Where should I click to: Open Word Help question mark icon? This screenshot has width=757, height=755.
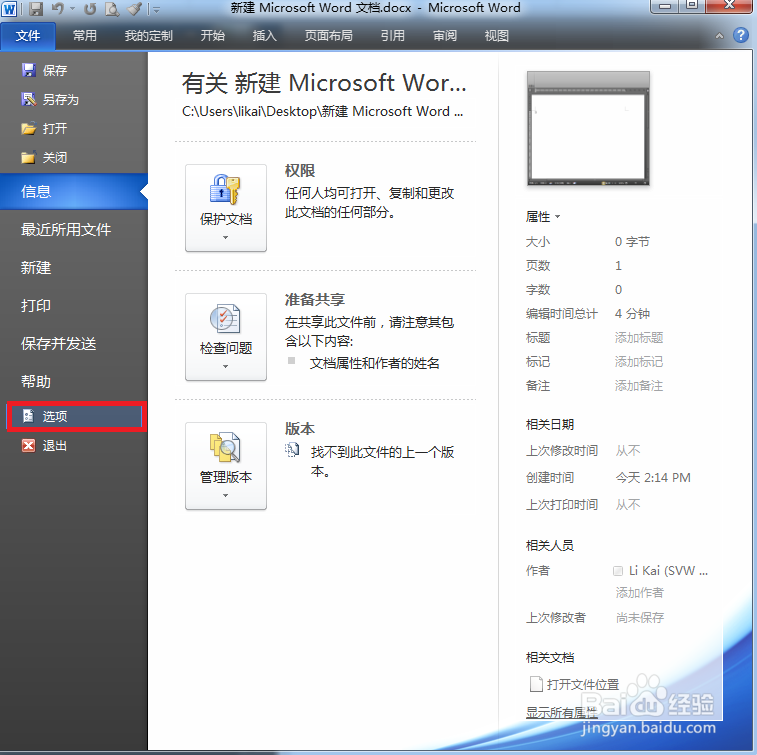741,35
